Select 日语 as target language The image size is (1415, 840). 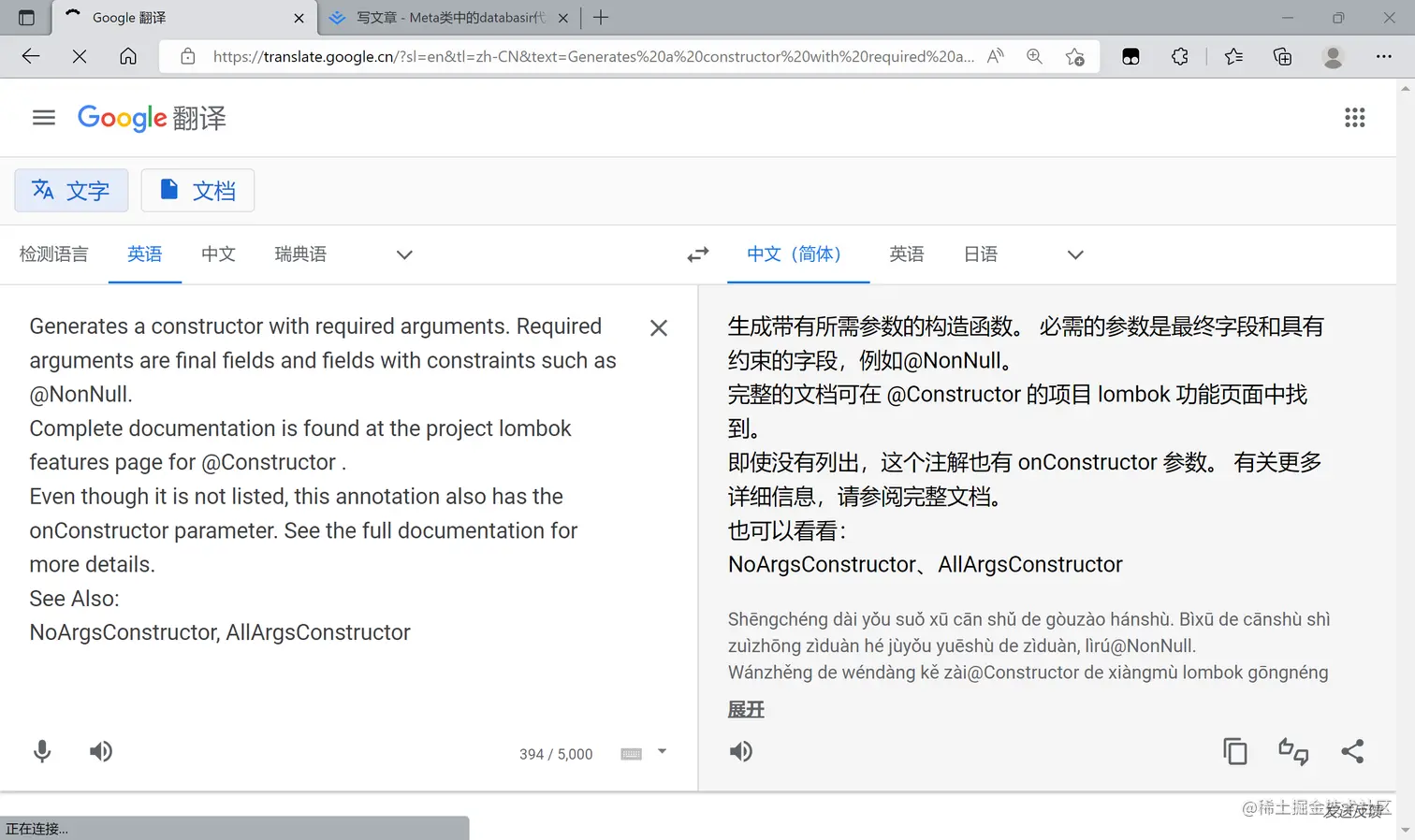coord(981,254)
